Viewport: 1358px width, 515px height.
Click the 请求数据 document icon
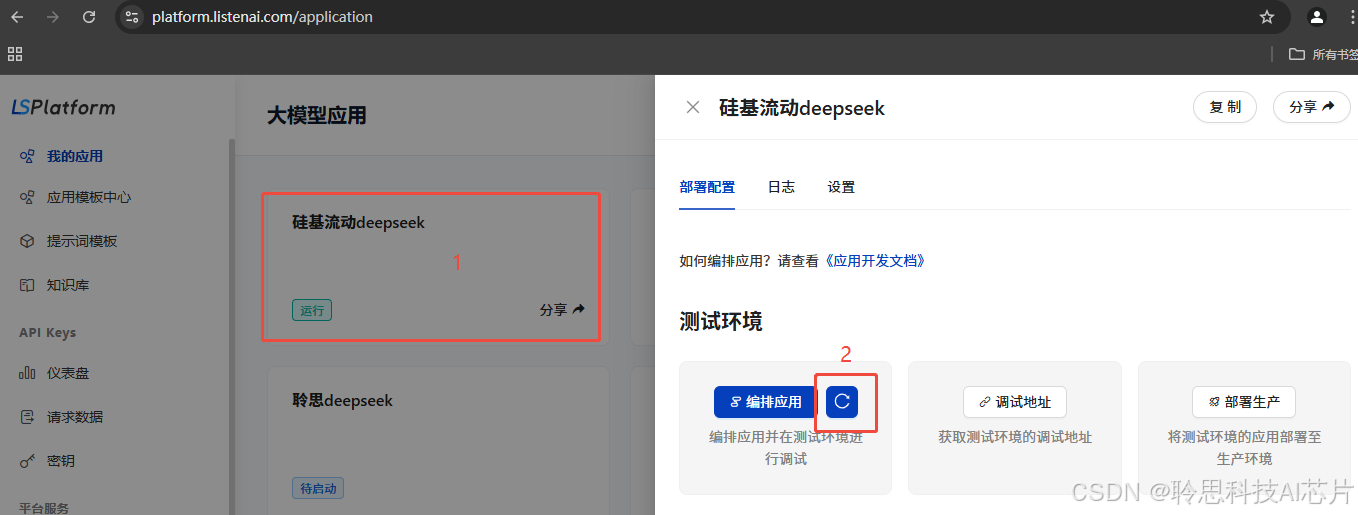pyautogui.click(x=28, y=417)
